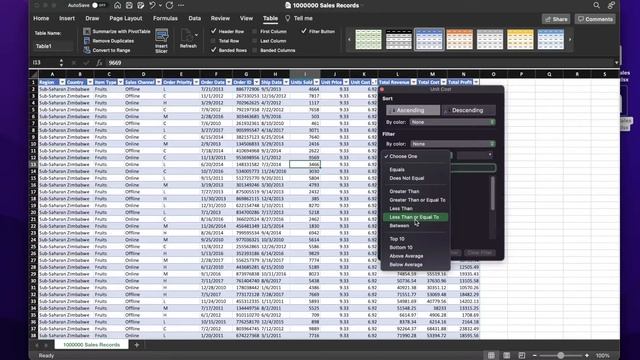Viewport: 640px width, 360px height.
Task: Open the Home ribbon tab
Action: tap(41, 18)
